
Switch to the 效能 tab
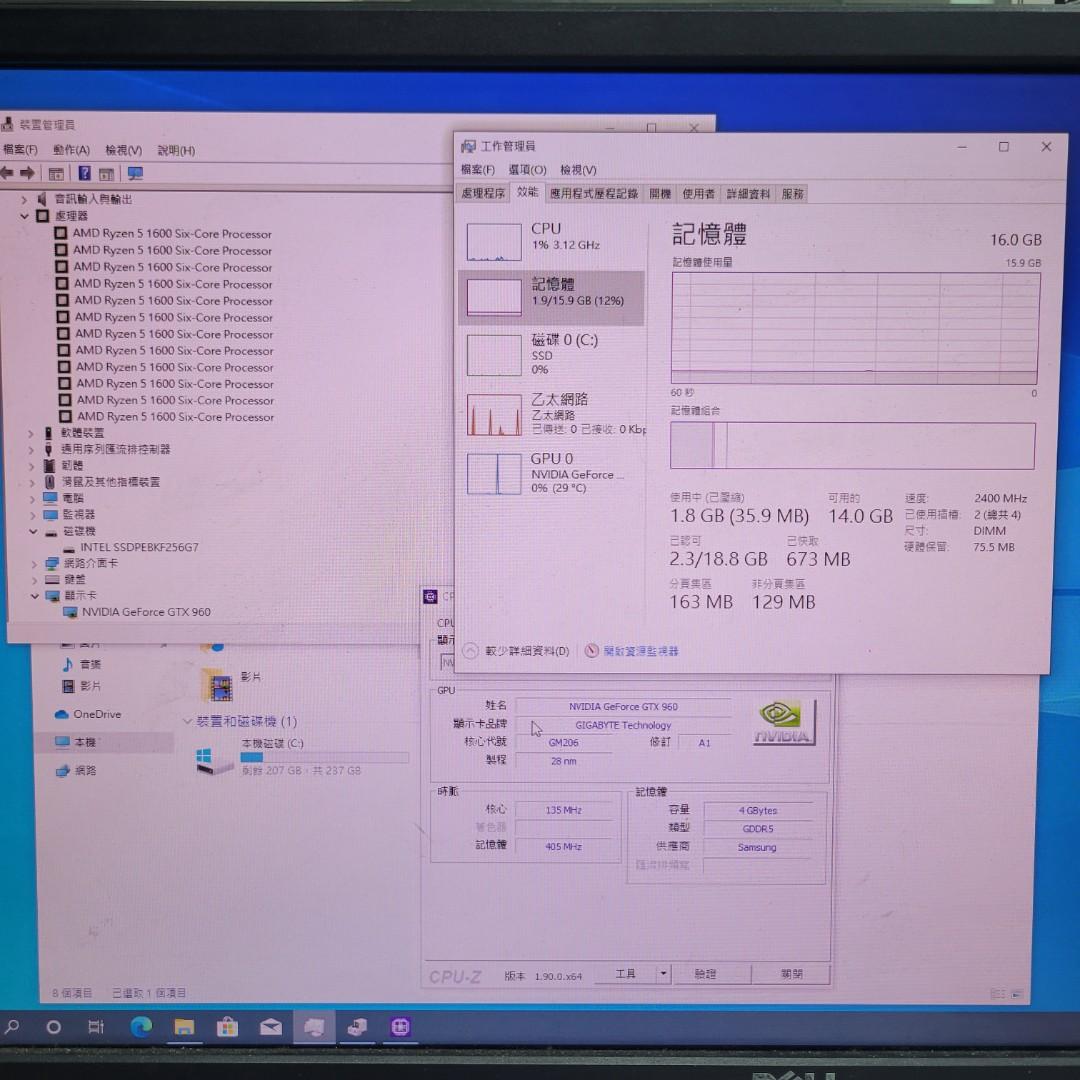pos(527,192)
